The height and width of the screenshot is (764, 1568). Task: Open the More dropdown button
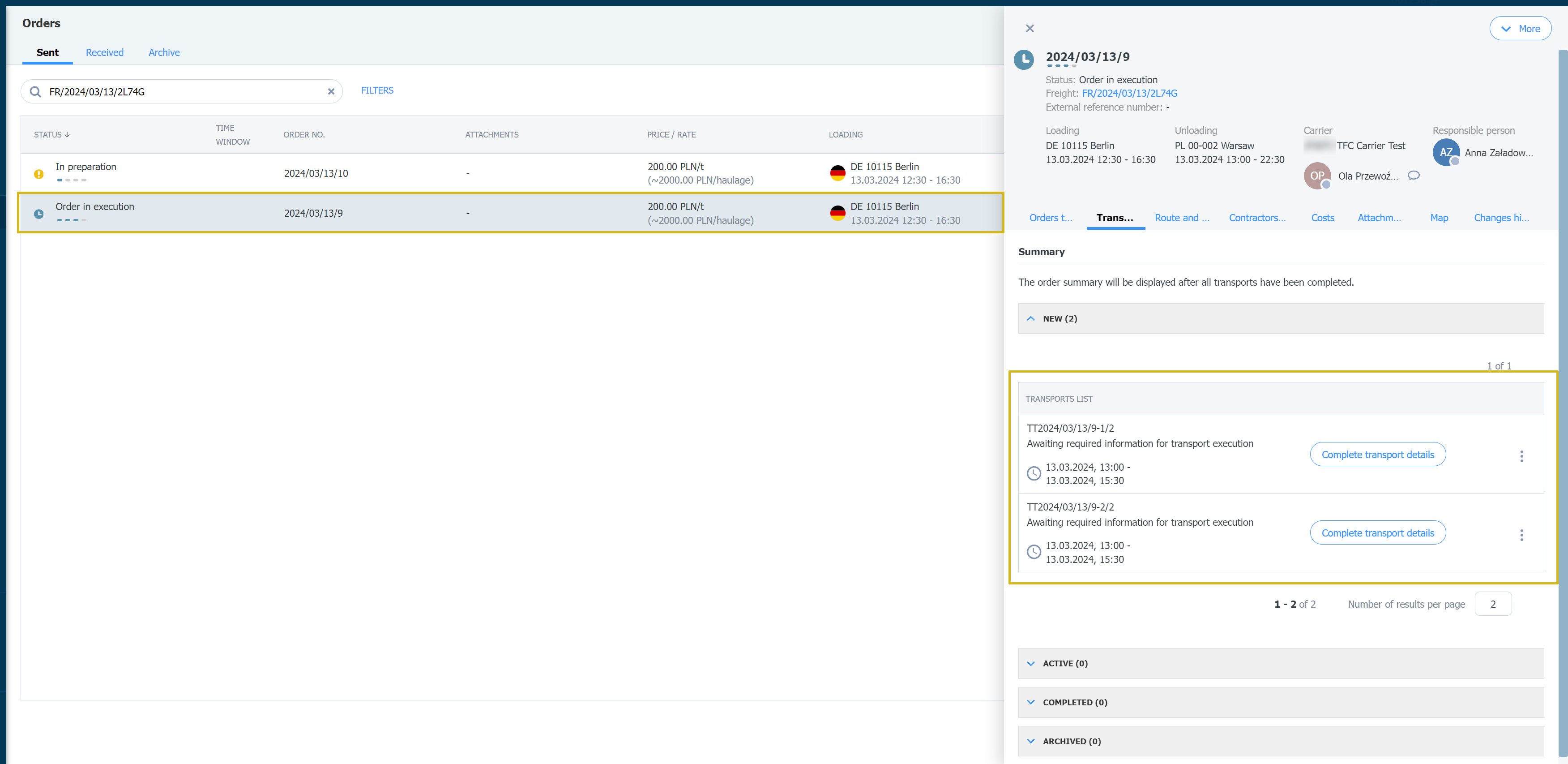[1520, 29]
